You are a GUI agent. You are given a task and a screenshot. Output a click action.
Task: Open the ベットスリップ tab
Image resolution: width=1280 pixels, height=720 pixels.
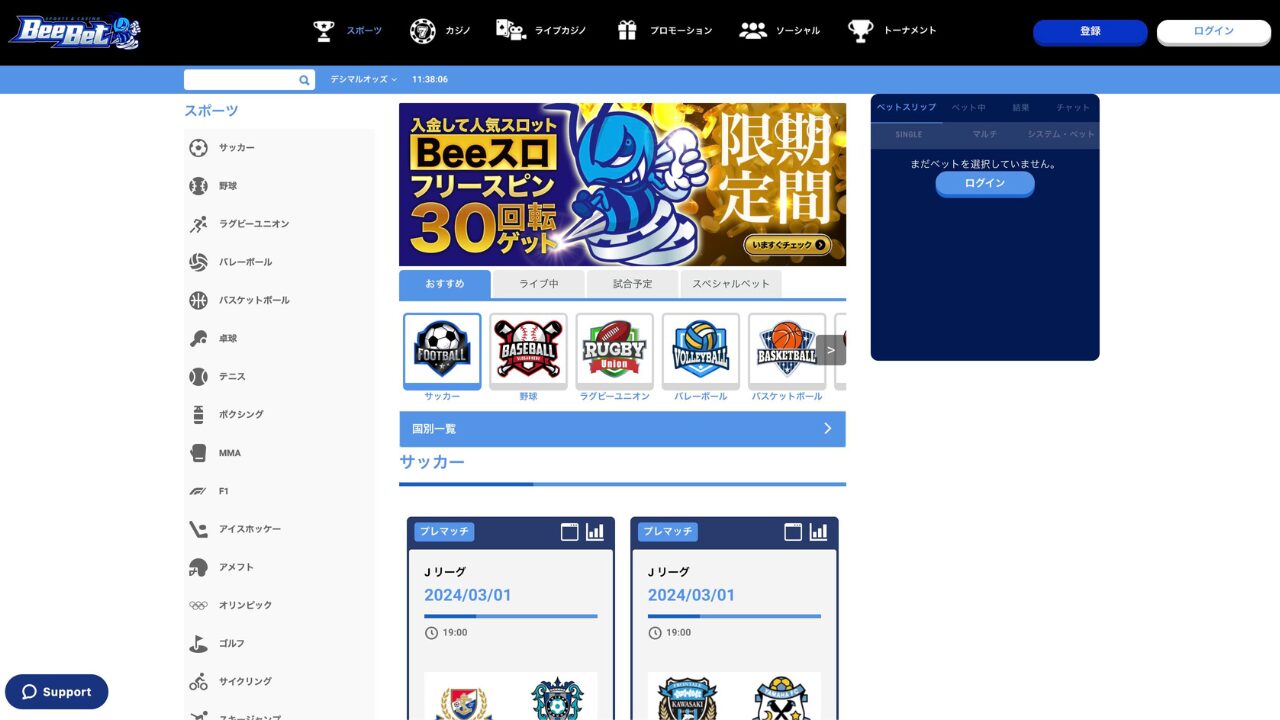pyautogui.click(x=906, y=107)
